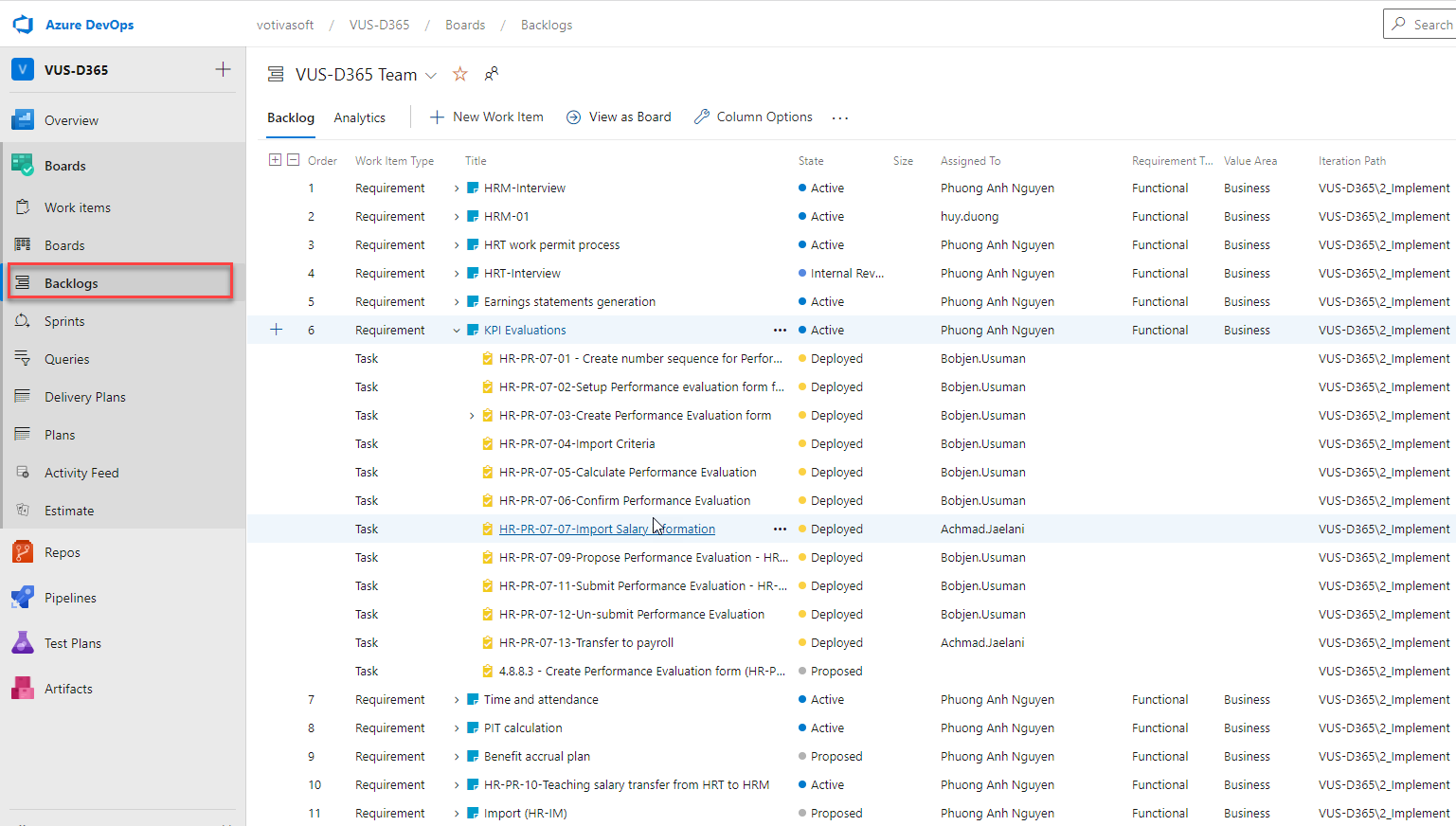Open the HR-PR-07-07-Import Salary Information link
This screenshot has width=1456, height=826.
(607, 529)
